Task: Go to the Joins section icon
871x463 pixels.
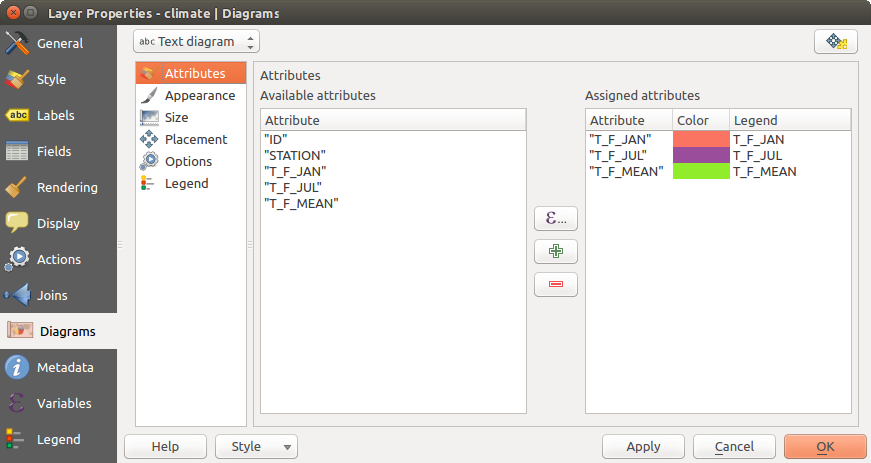Action: tap(18, 295)
